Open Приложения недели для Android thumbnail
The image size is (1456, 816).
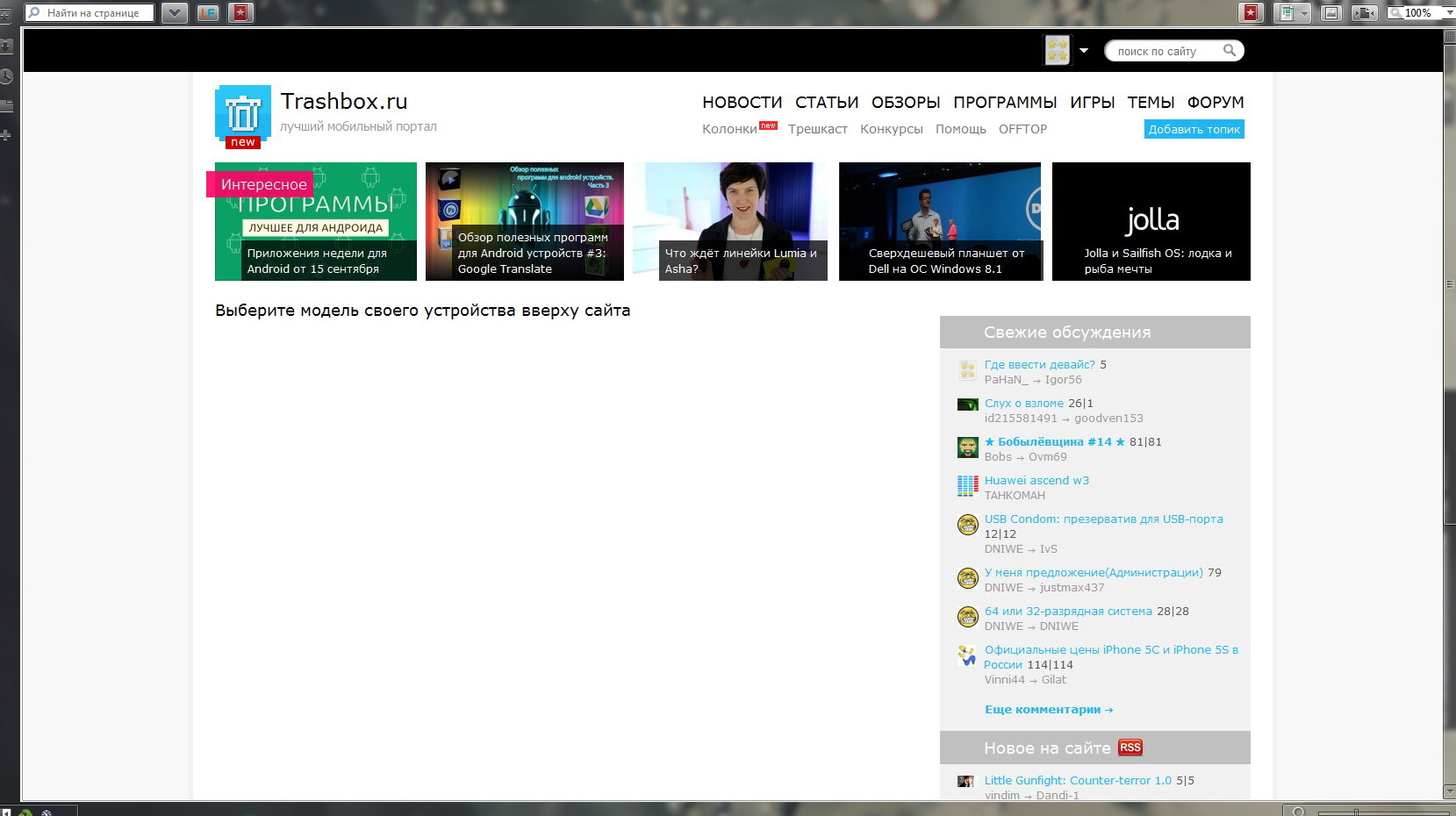(x=316, y=221)
